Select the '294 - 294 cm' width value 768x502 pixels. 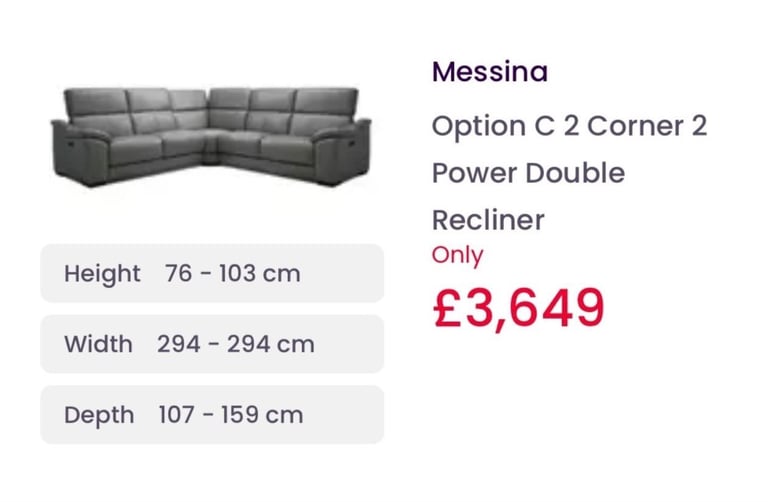[x=236, y=344]
